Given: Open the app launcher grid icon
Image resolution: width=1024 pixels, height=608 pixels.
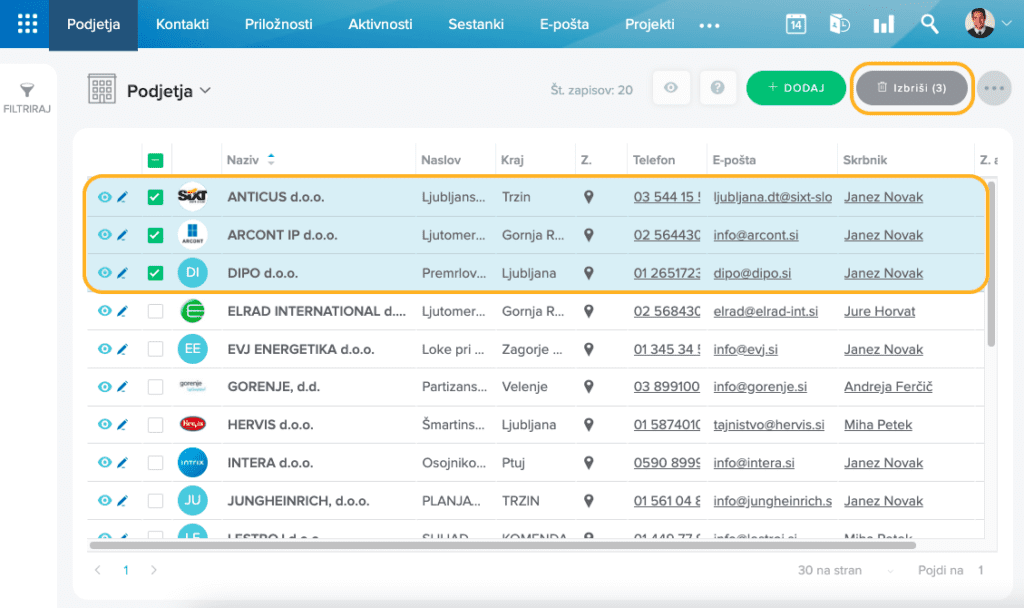Looking at the screenshot, I should click(27, 24).
